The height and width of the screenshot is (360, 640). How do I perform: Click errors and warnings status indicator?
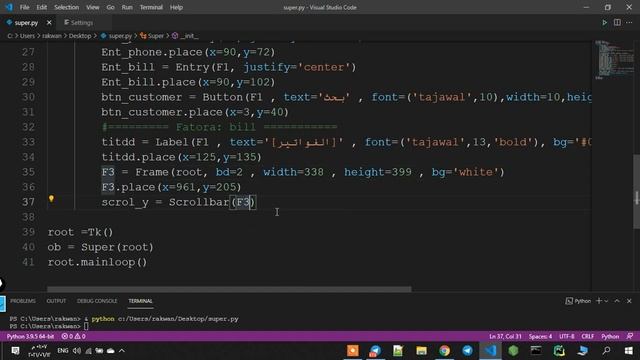tap(73, 336)
